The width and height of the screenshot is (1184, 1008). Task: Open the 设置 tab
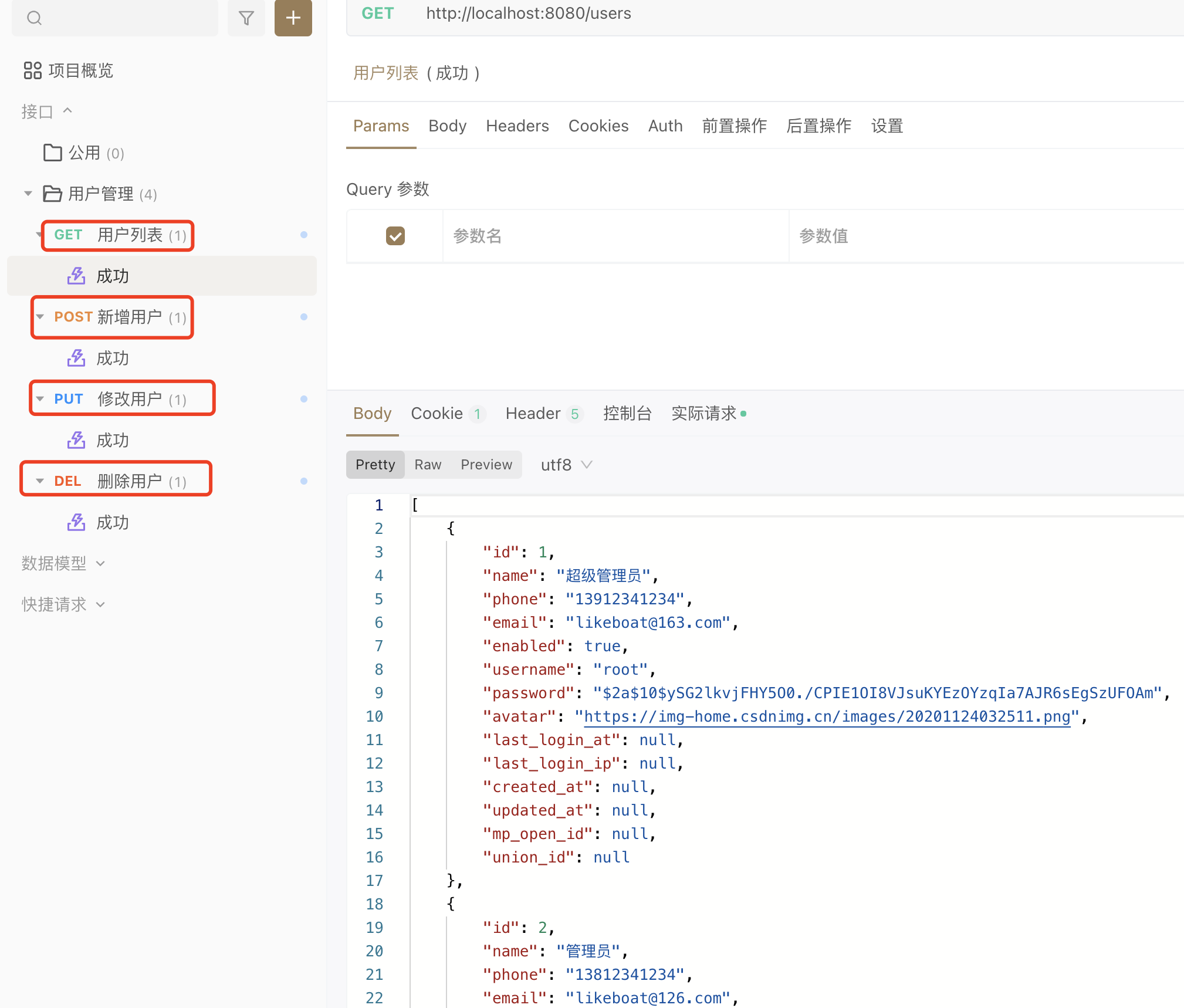tap(887, 126)
